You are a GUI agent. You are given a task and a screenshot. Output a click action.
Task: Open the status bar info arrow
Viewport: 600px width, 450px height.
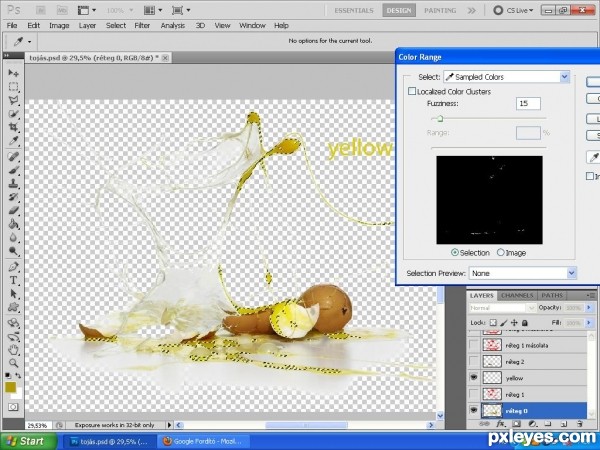(x=169, y=425)
